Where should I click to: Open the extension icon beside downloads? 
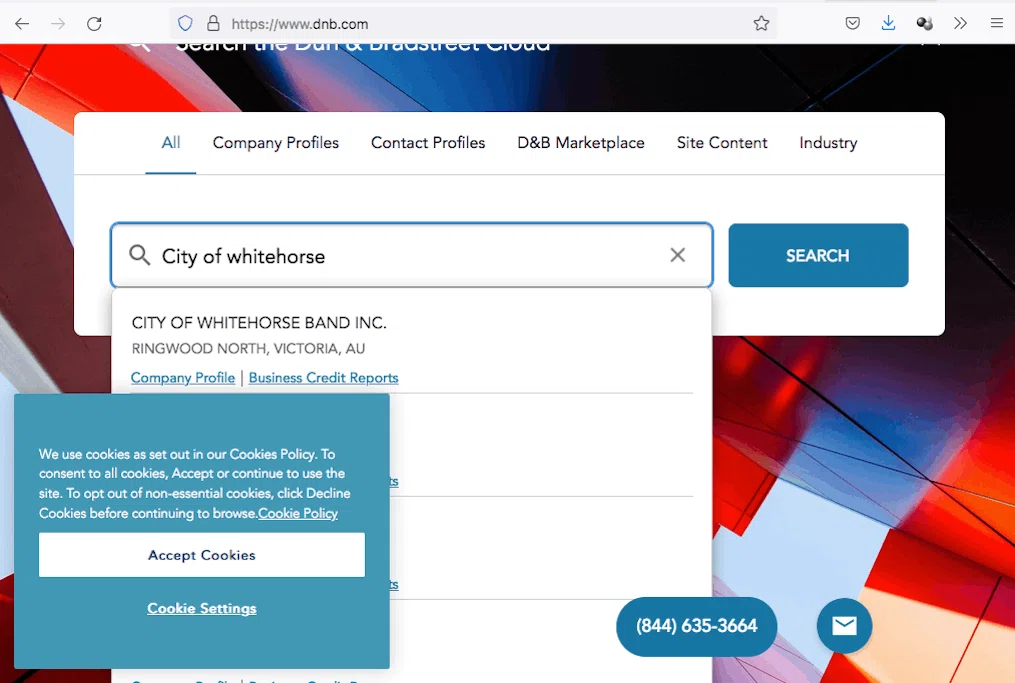point(924,24)
